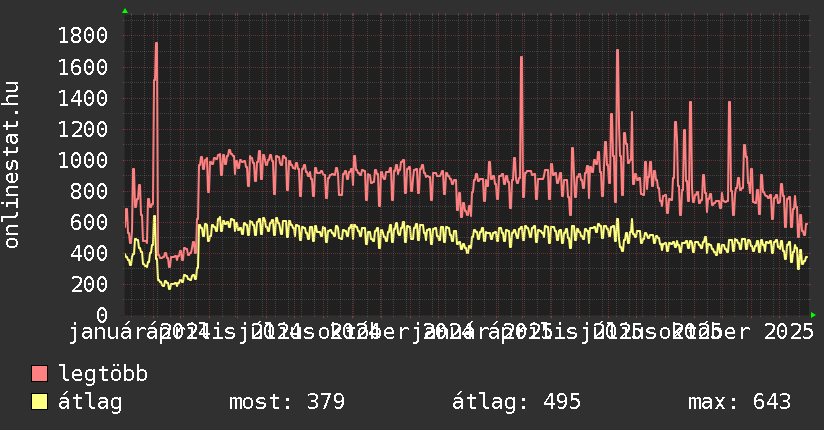Click the 'most: 379' statistic
This screenshot has width=824, height=430.
pyautogui.click(x=287, y=402)
